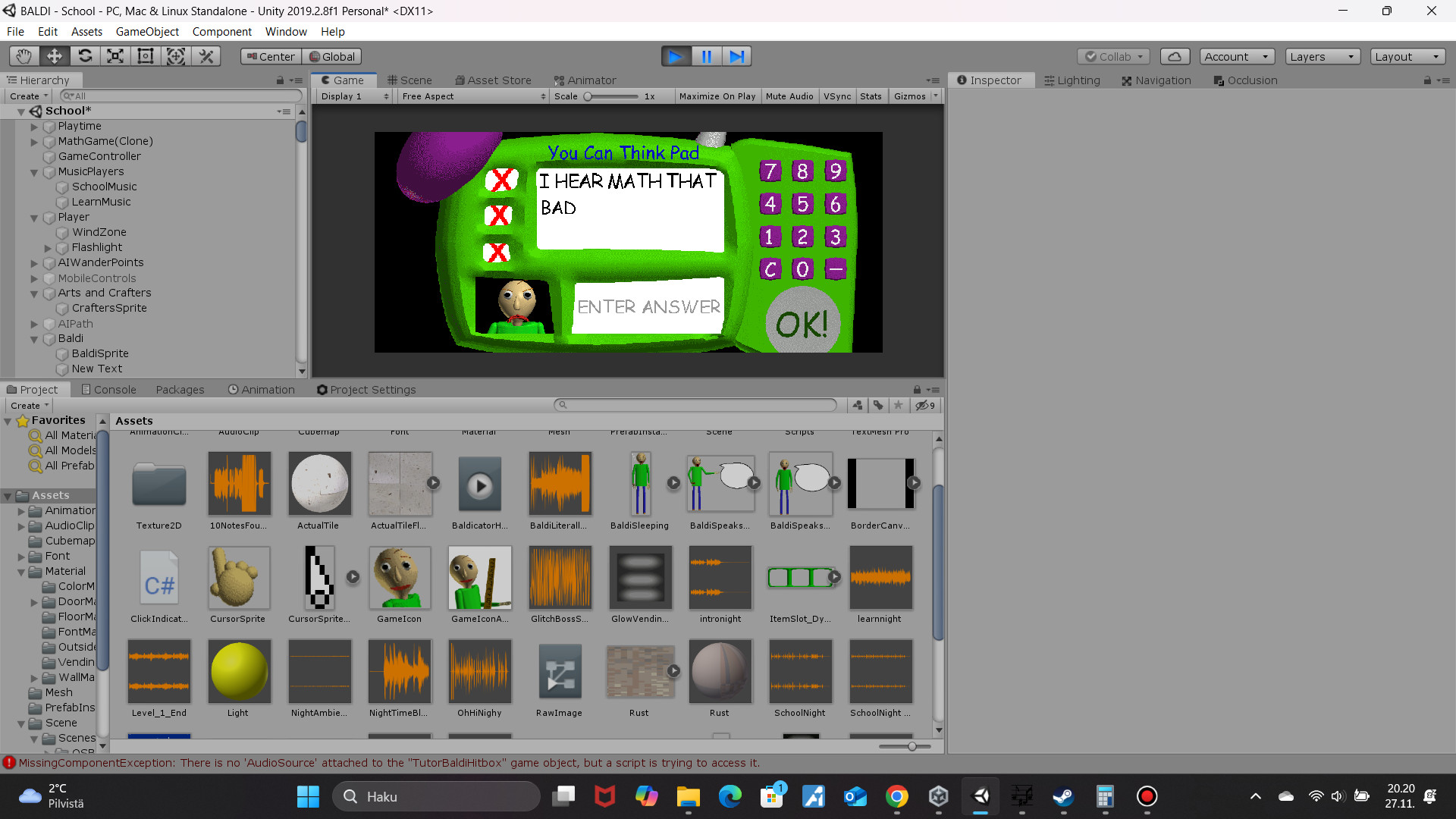The image size is (1456, 819).
Task: Collapse the Baldi object in the Hierarchy
Action: click(x=34, y=338)
